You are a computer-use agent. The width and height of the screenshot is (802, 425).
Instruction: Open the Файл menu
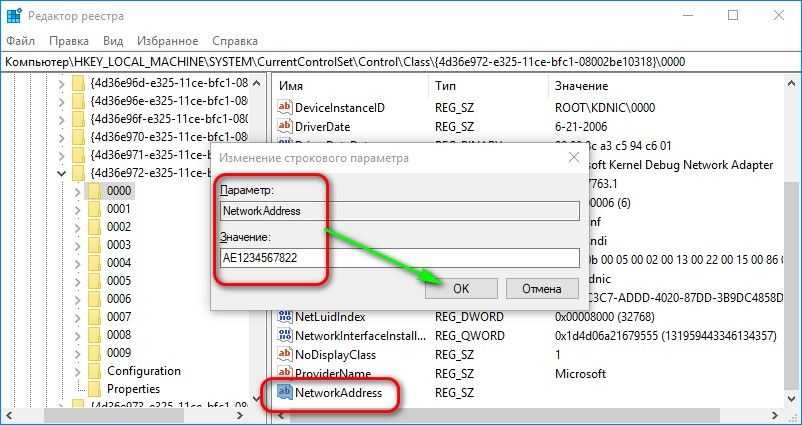click(x=21, y=41)
